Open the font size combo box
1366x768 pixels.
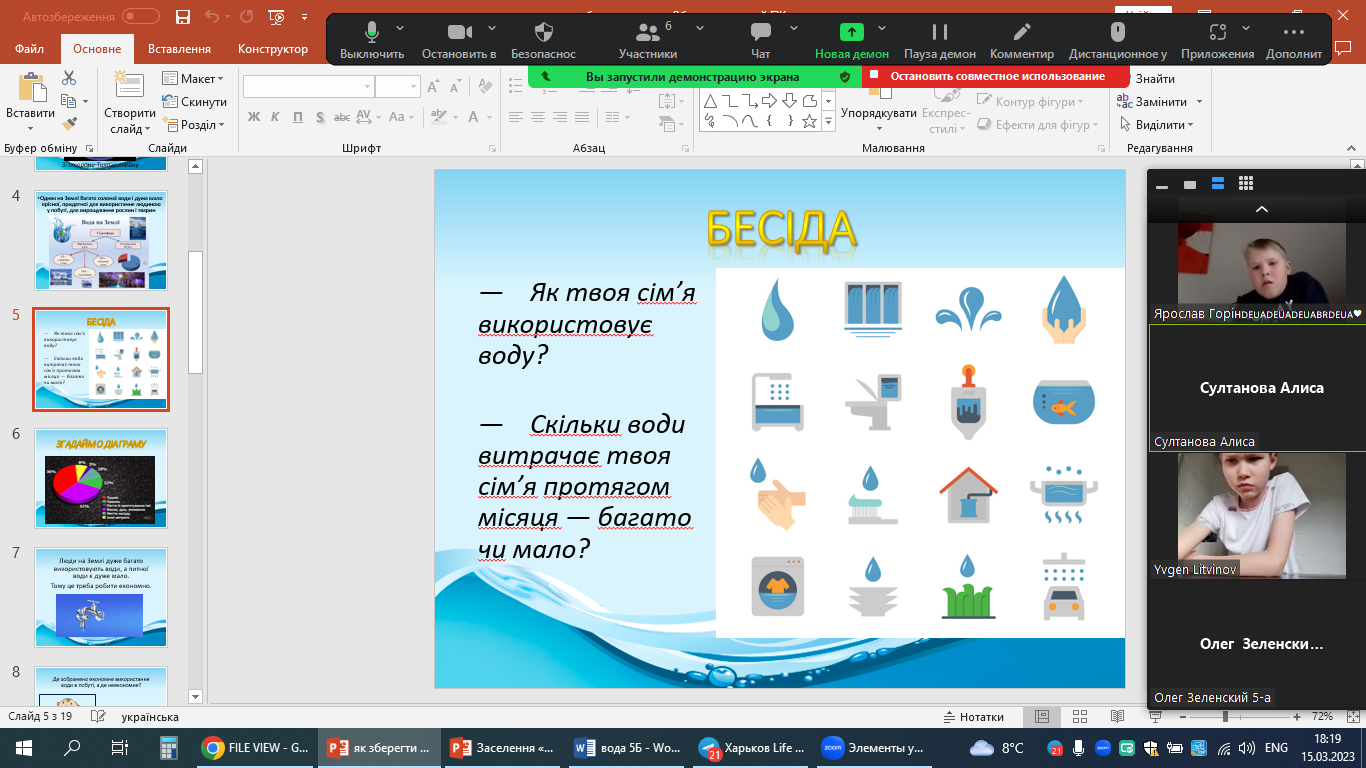click(397, 87)
